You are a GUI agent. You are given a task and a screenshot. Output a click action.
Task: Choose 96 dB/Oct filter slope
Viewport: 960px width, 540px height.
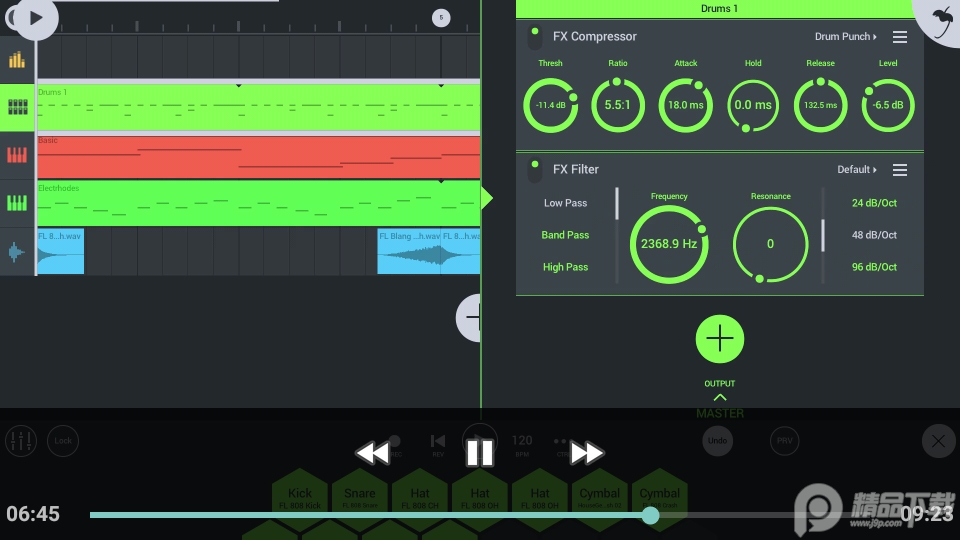pos(874,267)
